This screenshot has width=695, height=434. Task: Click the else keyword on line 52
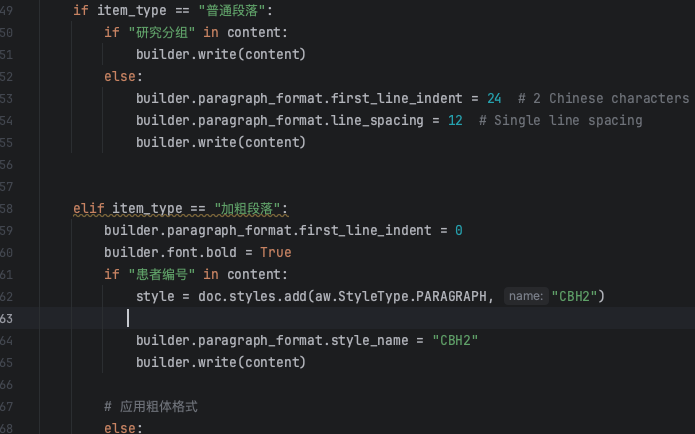click(x=120, y=77)
